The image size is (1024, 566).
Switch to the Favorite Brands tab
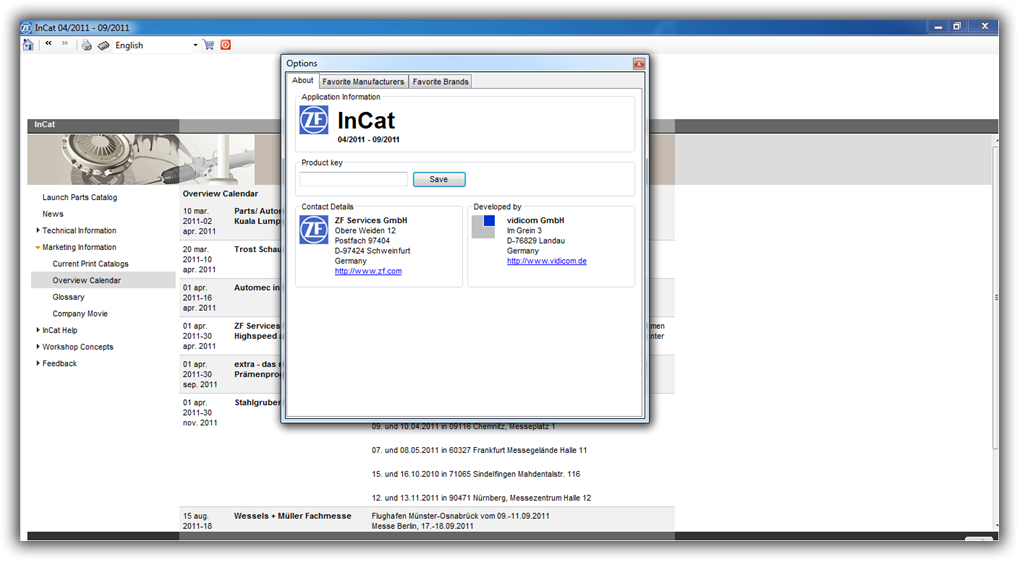click(440, 82)
